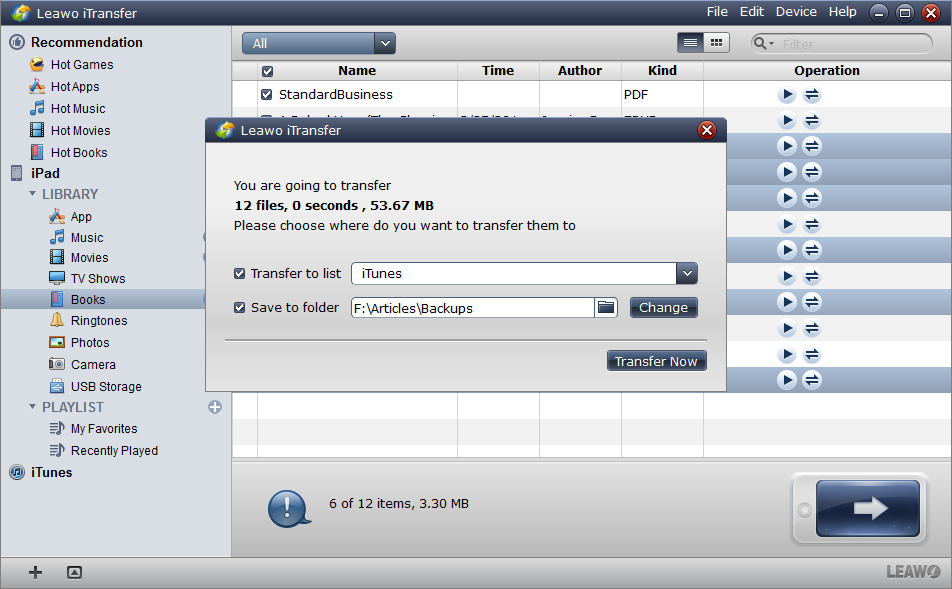Image resolution: width=952 pixels, height=589 pixels.
Task: Select iTunes in the sidebar
Action: coord(41,472)
